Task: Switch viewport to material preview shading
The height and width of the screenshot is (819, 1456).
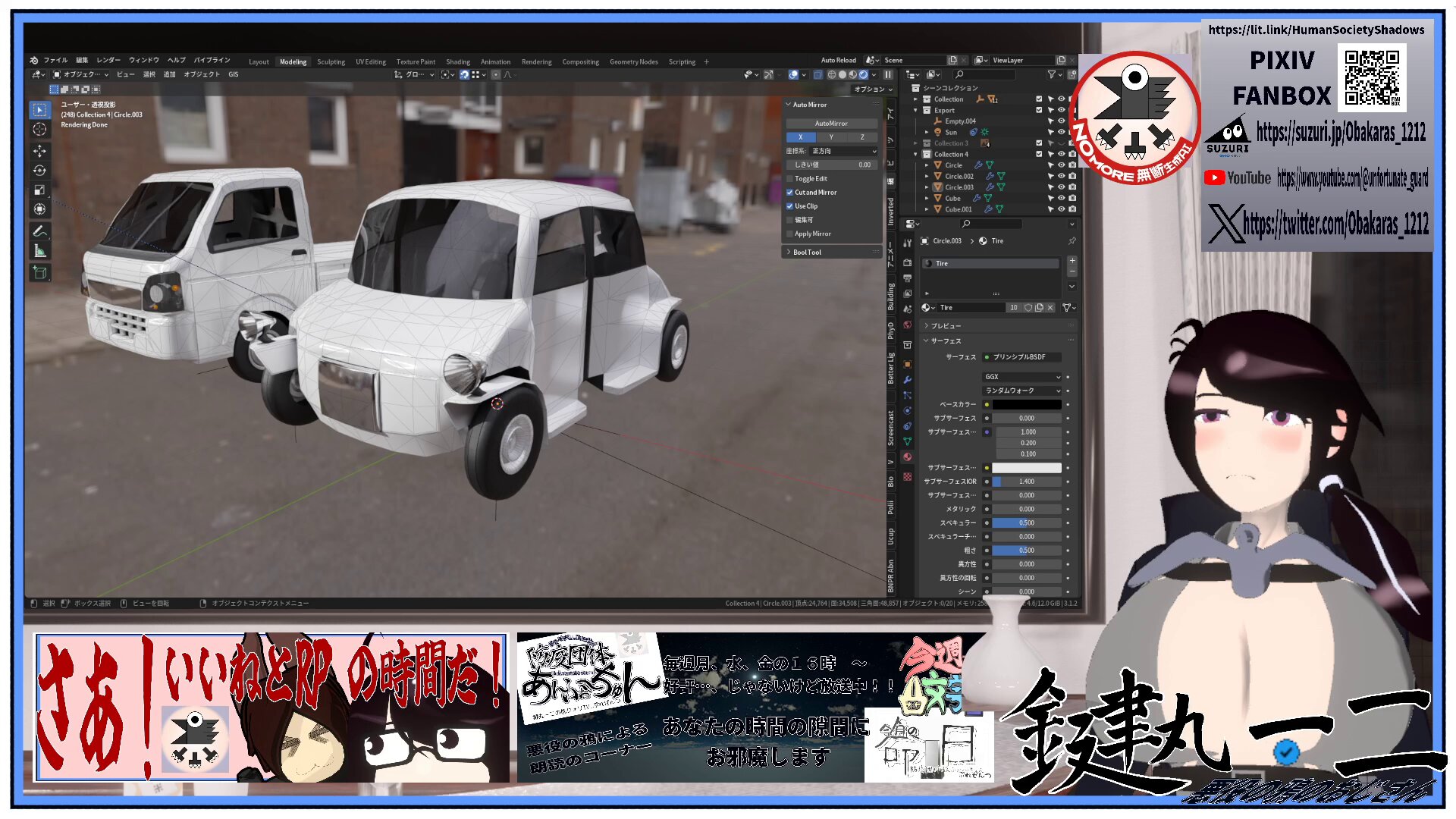Action: 853,74
